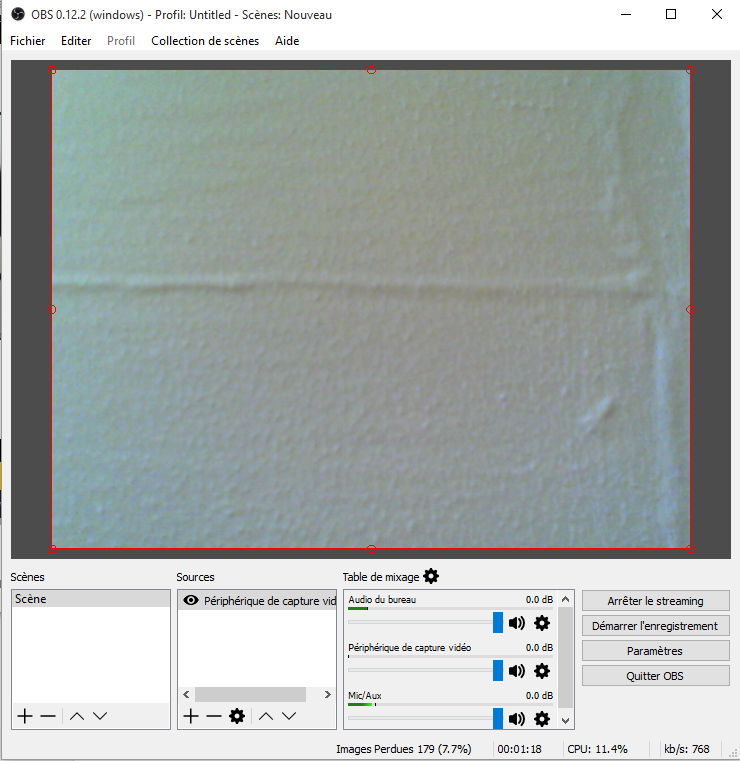
Task: Add a new scene with plus icon
Action: pos(25,716)
